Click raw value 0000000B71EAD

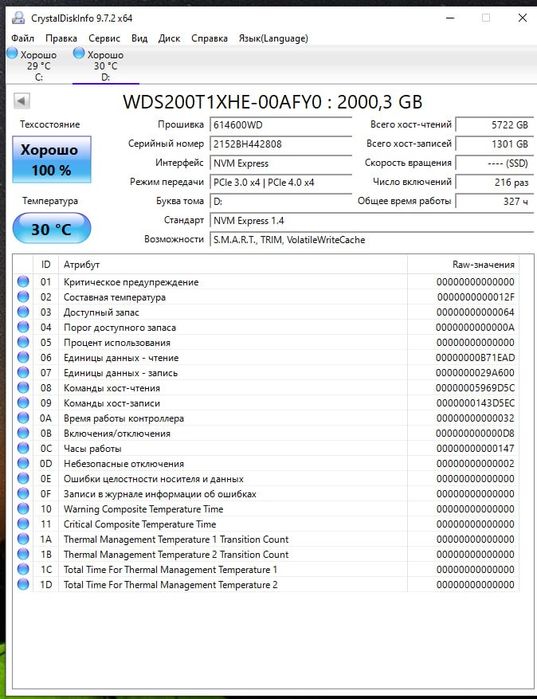click(x=475, y=358)
